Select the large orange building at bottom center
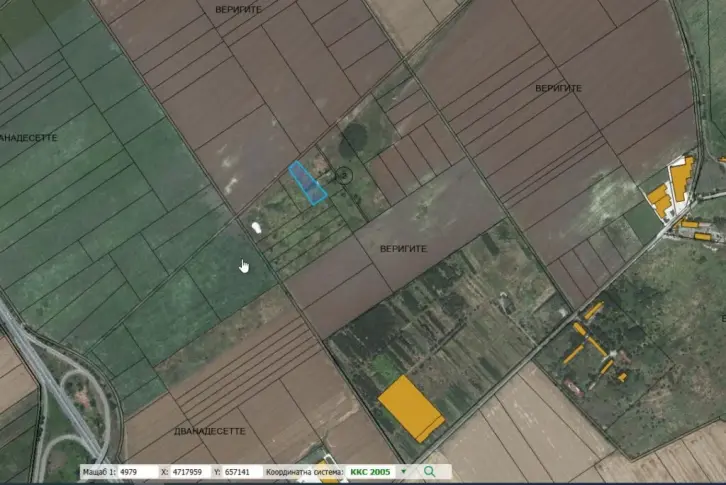Screen dimensions: 726x485 [411, 409]
